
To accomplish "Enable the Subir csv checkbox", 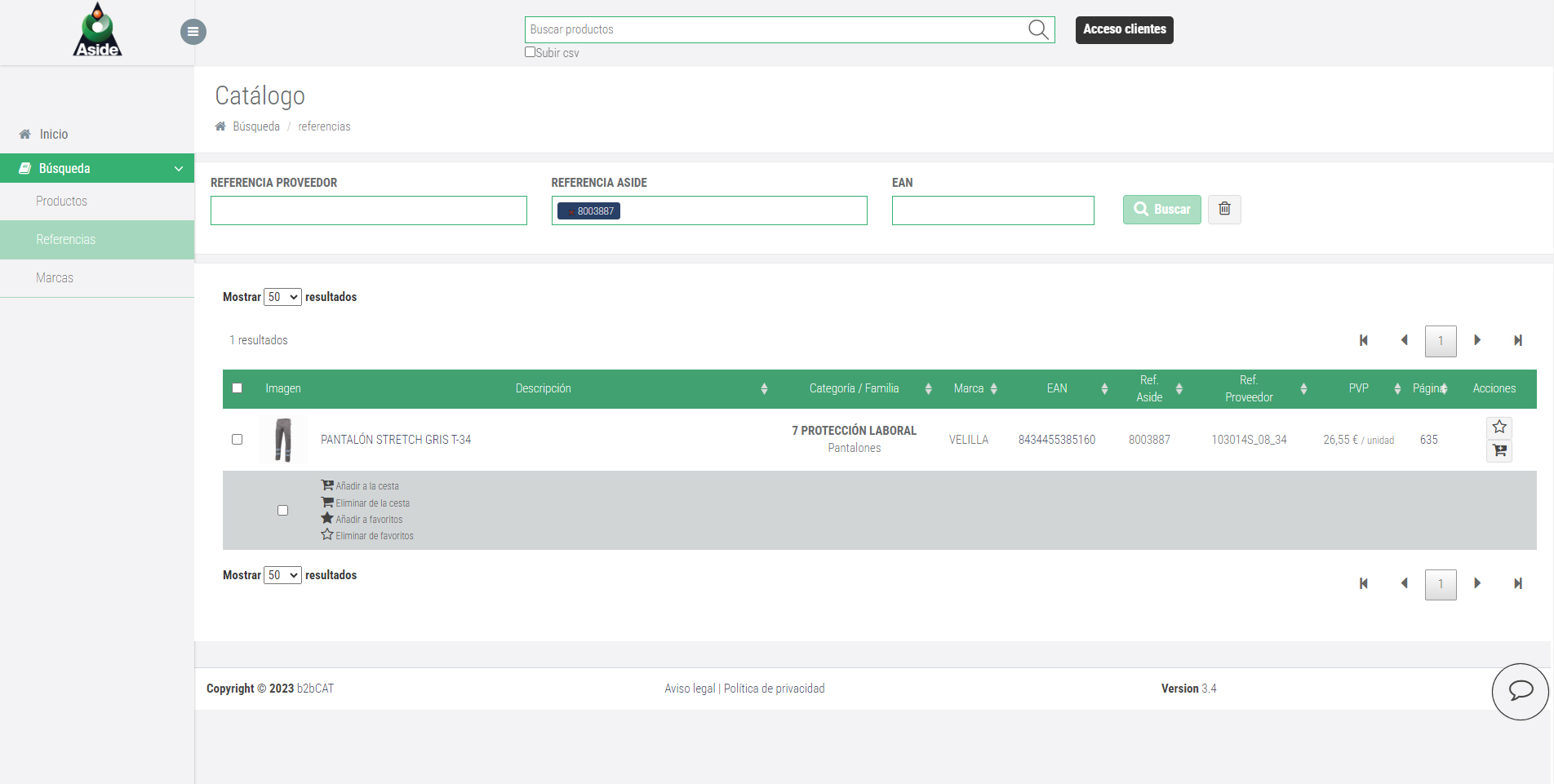I will coord(530,52).
